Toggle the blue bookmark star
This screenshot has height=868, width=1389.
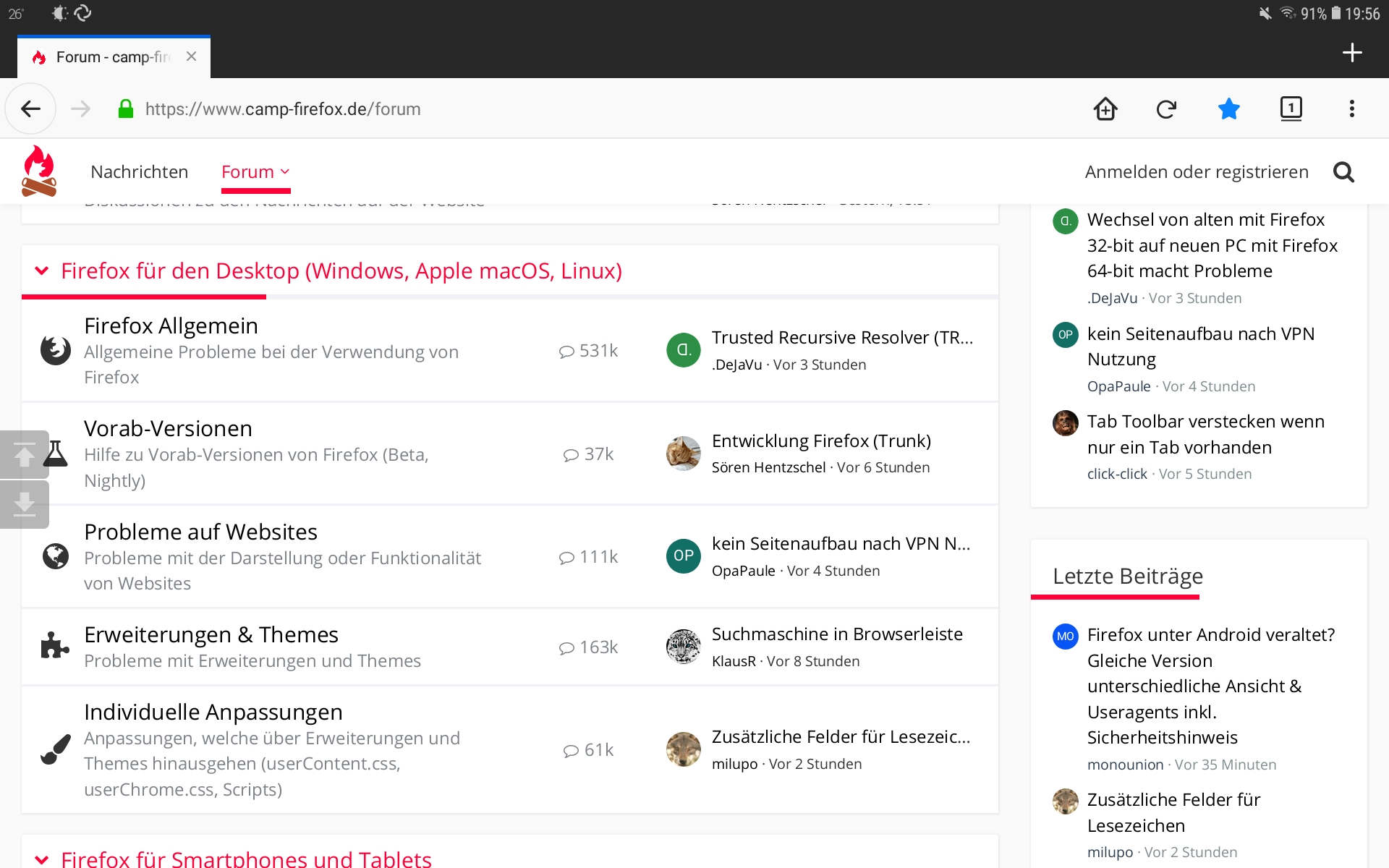[1228, 109]
